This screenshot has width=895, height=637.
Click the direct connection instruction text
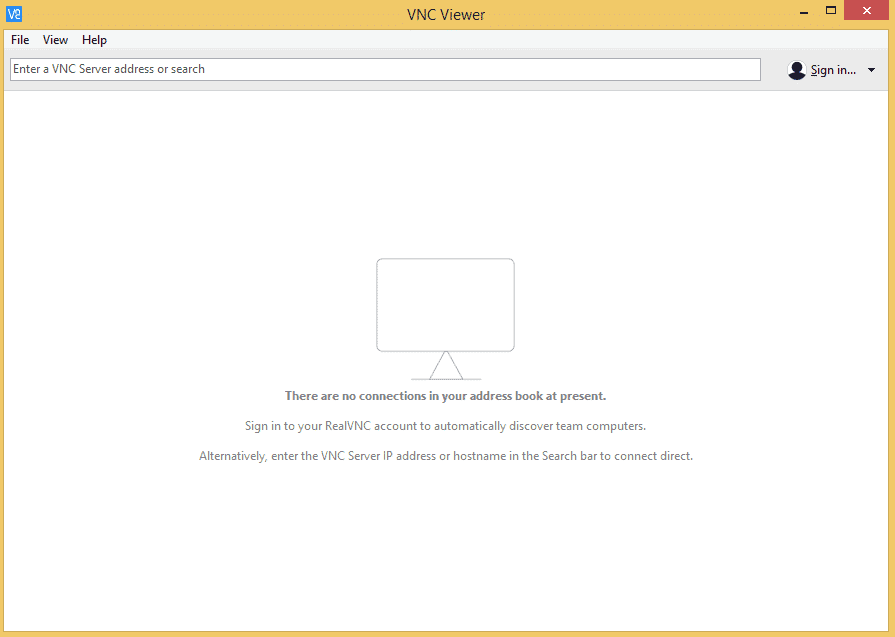(x=445, y=455)
